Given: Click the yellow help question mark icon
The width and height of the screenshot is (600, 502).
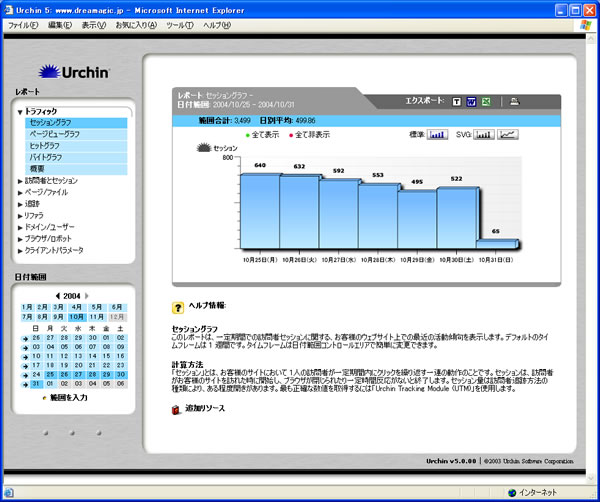Looking at the screenshot, I should [x=178, y=308].
